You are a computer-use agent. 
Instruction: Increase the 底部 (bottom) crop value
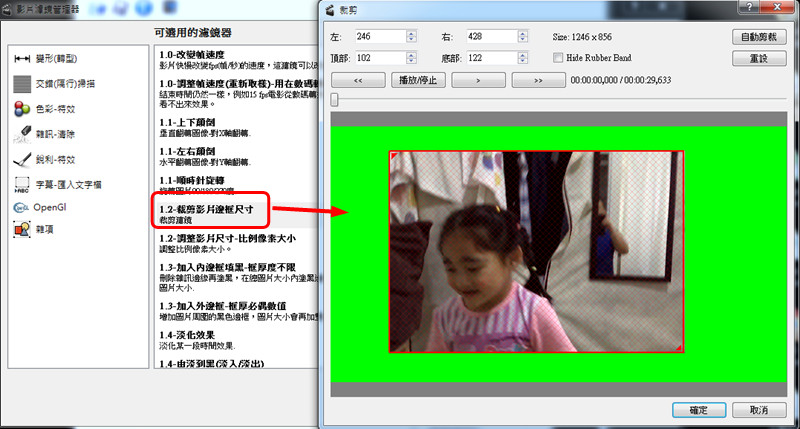(522, 55)
